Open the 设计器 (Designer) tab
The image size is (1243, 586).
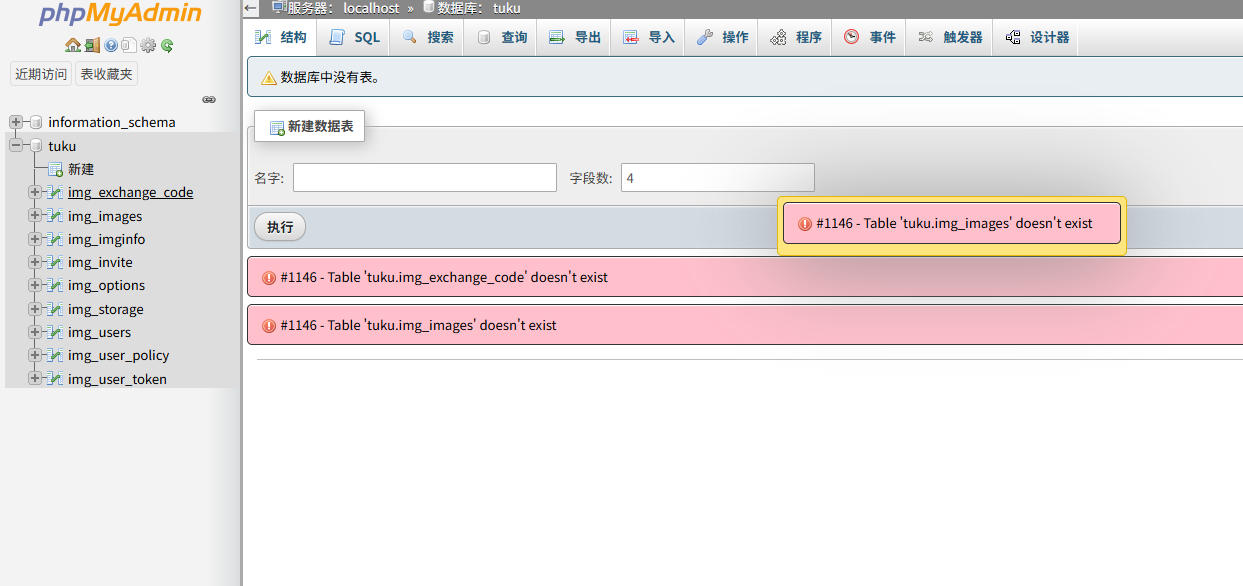coord(1037,37)
